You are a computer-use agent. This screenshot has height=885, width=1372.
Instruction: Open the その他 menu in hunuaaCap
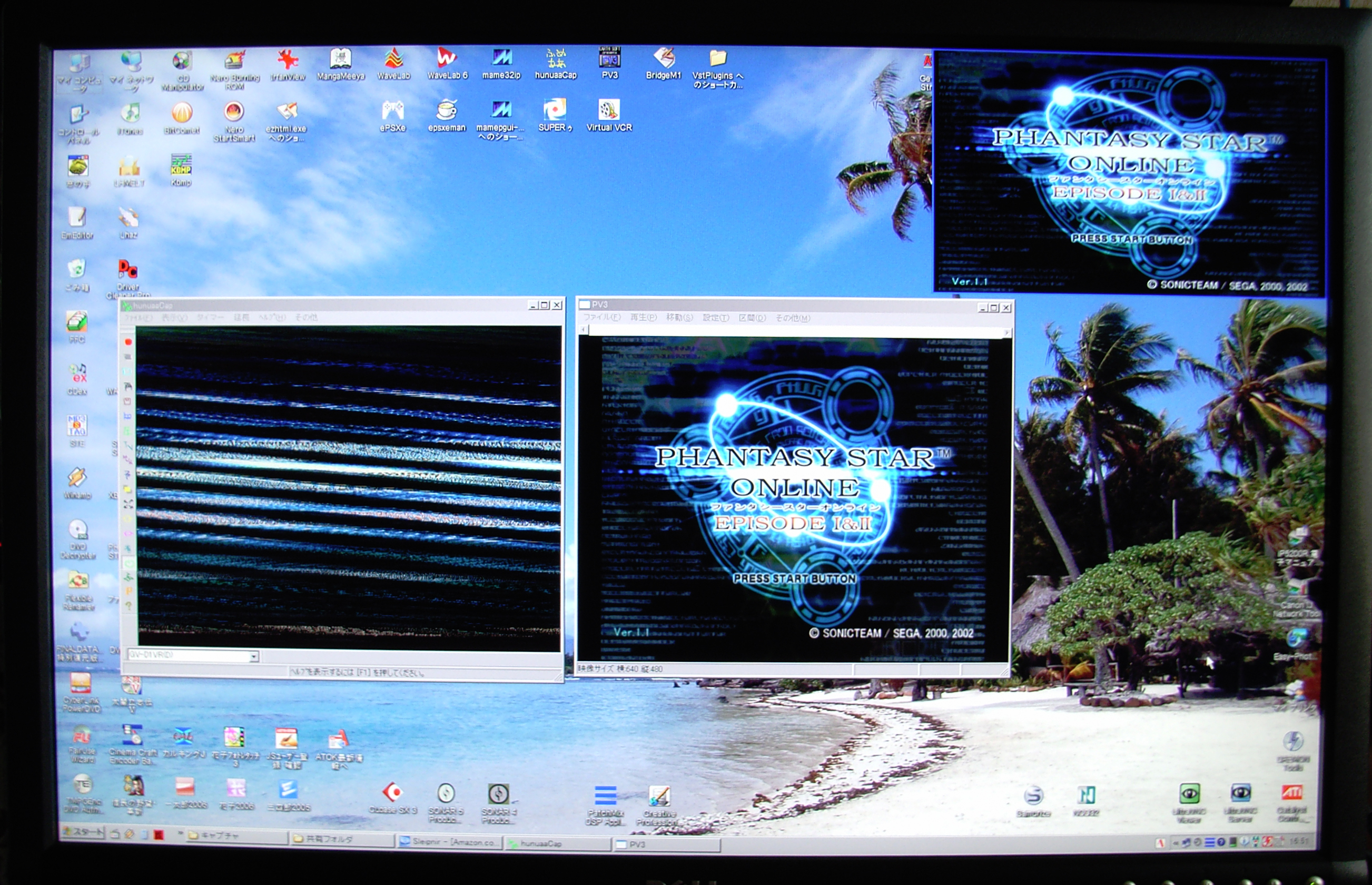tap(306, 317)
